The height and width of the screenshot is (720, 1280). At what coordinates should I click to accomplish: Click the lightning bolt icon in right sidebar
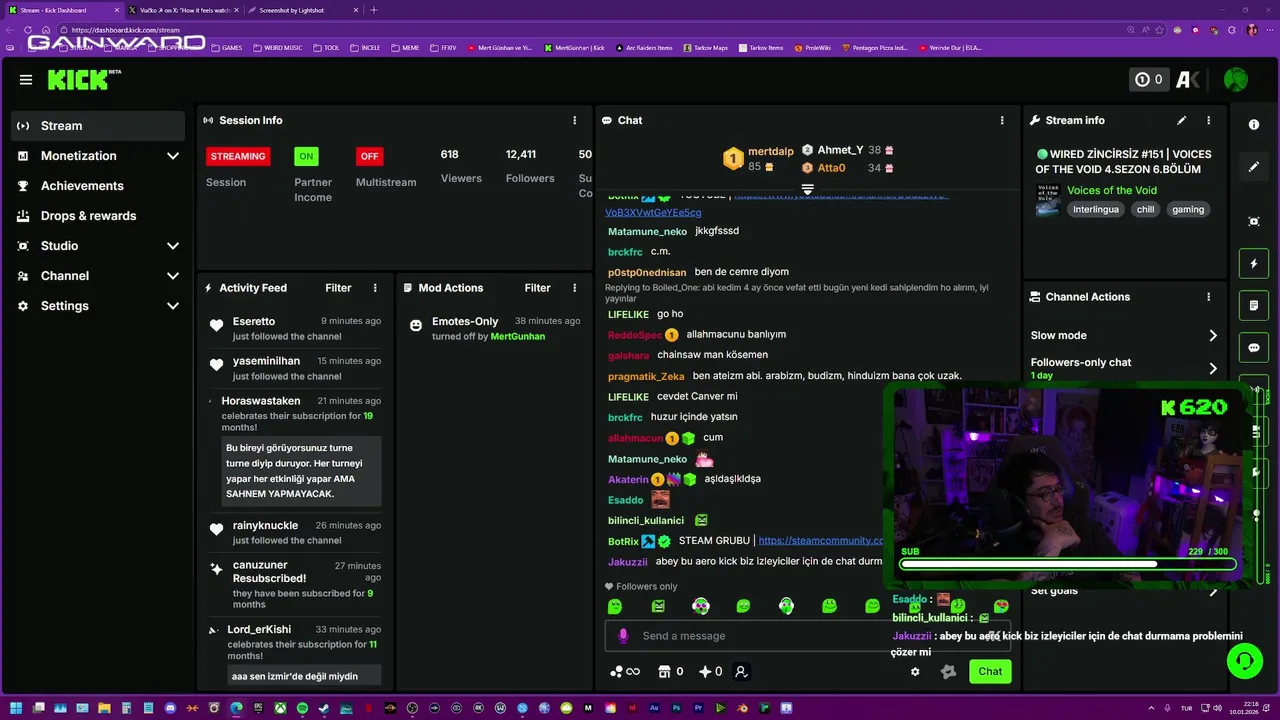point(1254,264)
